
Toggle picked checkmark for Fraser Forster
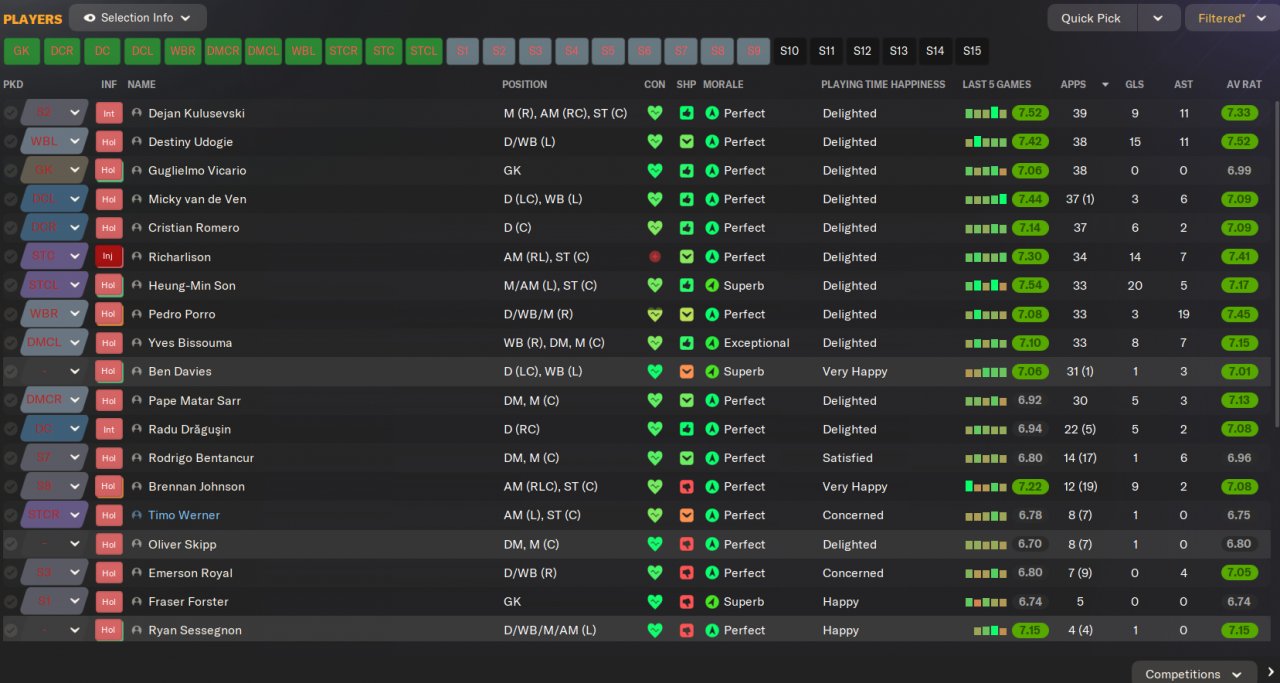coord(10,601)
